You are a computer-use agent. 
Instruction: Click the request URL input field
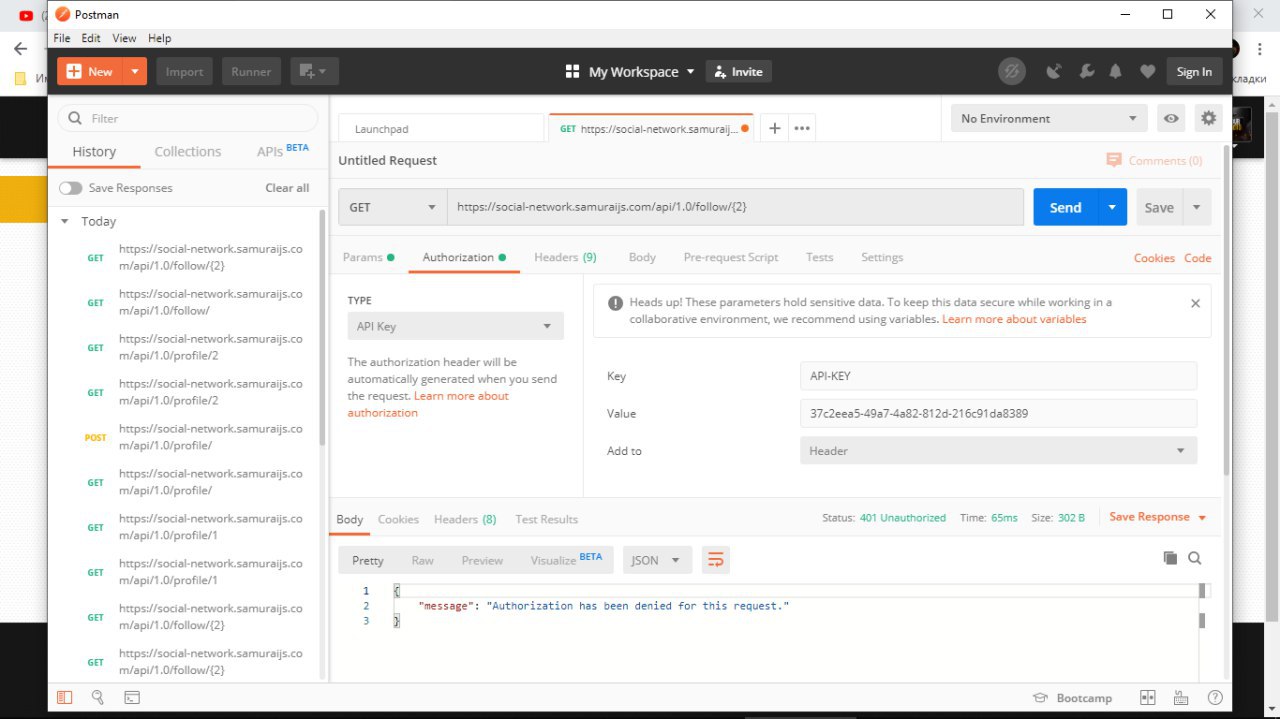735,207
